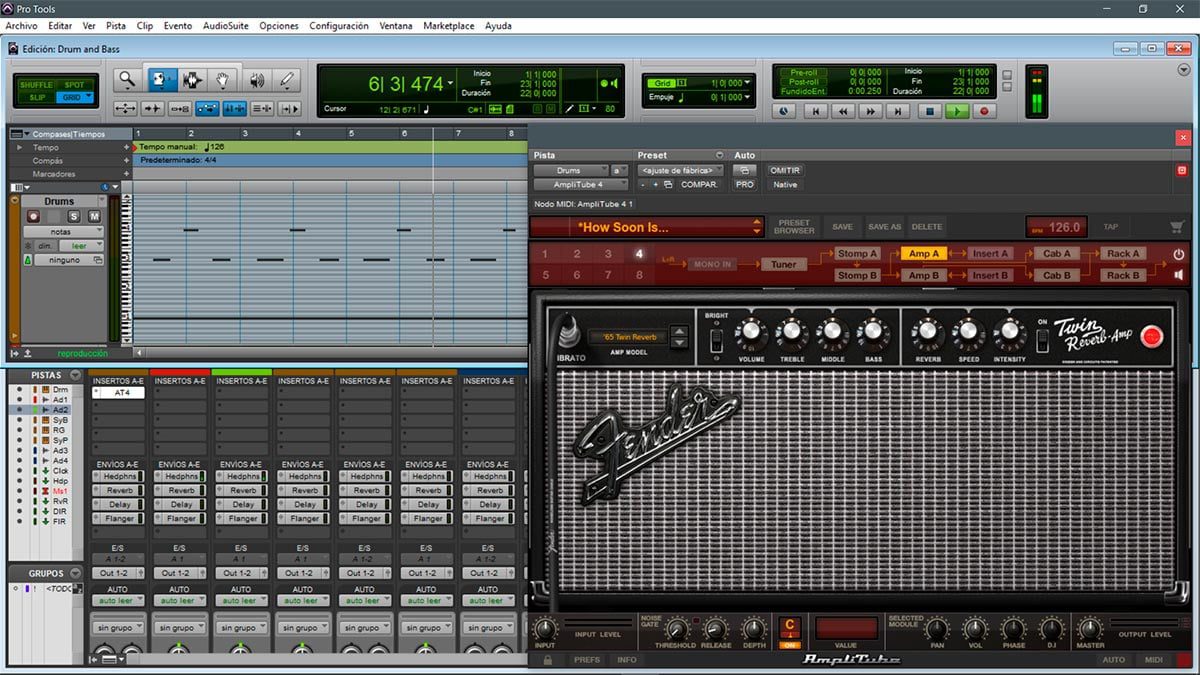The width and height of the screenshot is (1200, 675).
Task: Click the automation enable icon under Auto
Action: [x=745, y=170]
